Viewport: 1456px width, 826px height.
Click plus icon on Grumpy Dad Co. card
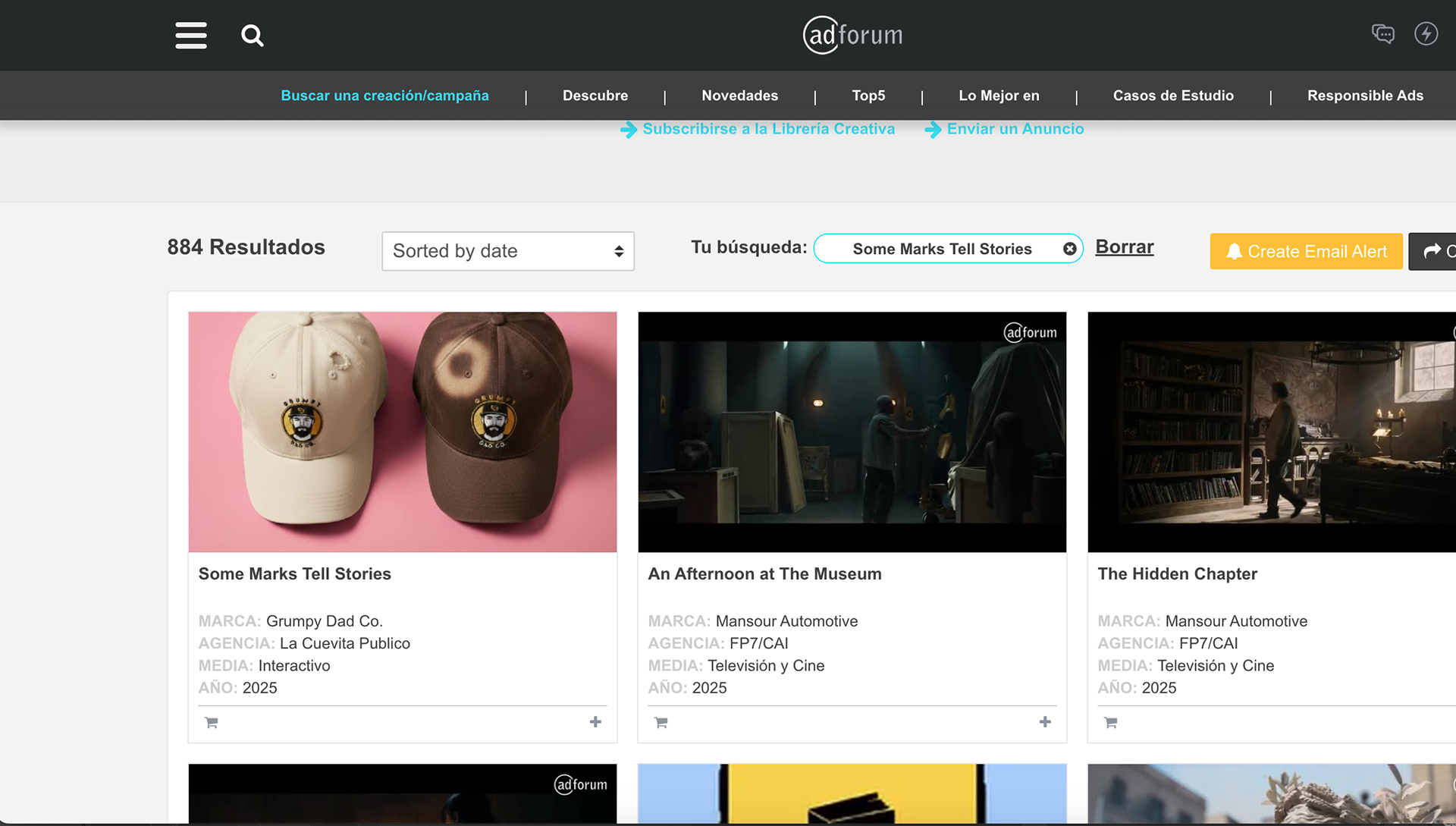(595, 722)
